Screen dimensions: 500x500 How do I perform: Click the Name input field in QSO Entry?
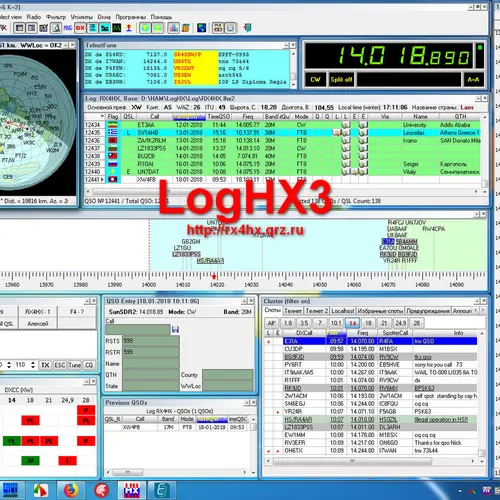pyautogui.click(x=151, y=363)
